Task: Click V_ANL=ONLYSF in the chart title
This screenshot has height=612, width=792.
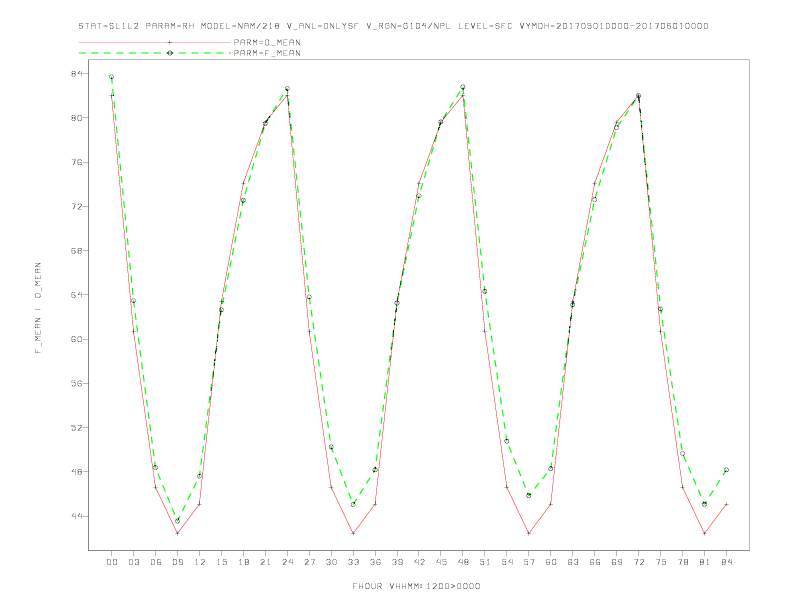Action: point(323,26)
